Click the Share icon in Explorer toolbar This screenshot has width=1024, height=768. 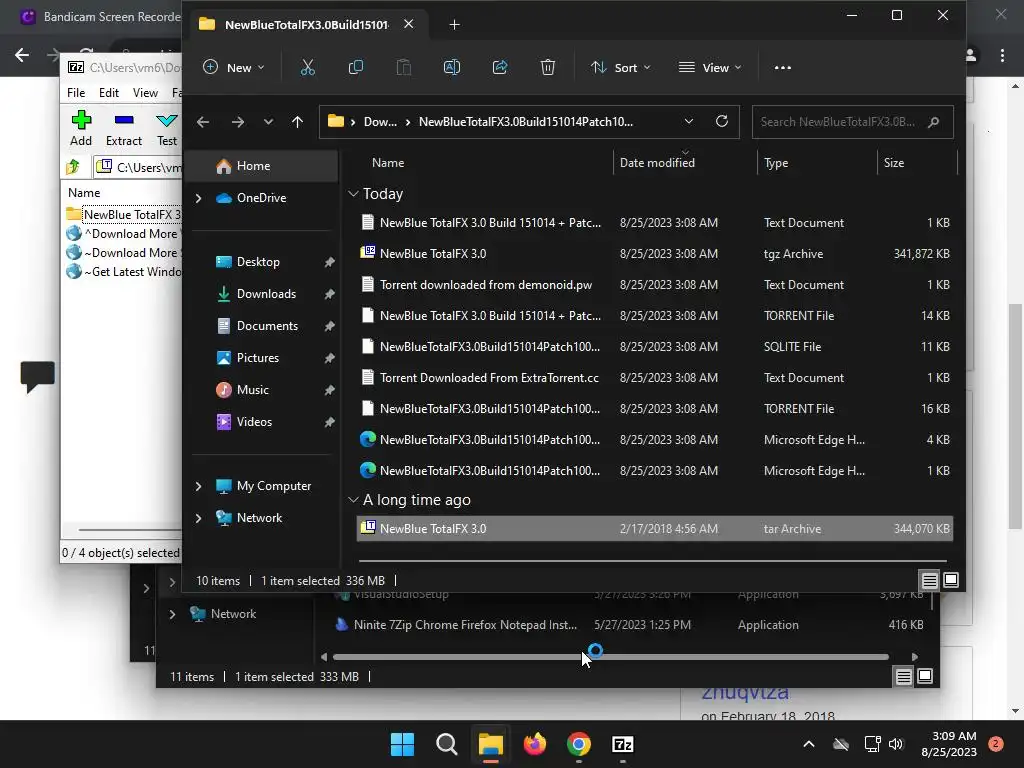tap(500, 67)
